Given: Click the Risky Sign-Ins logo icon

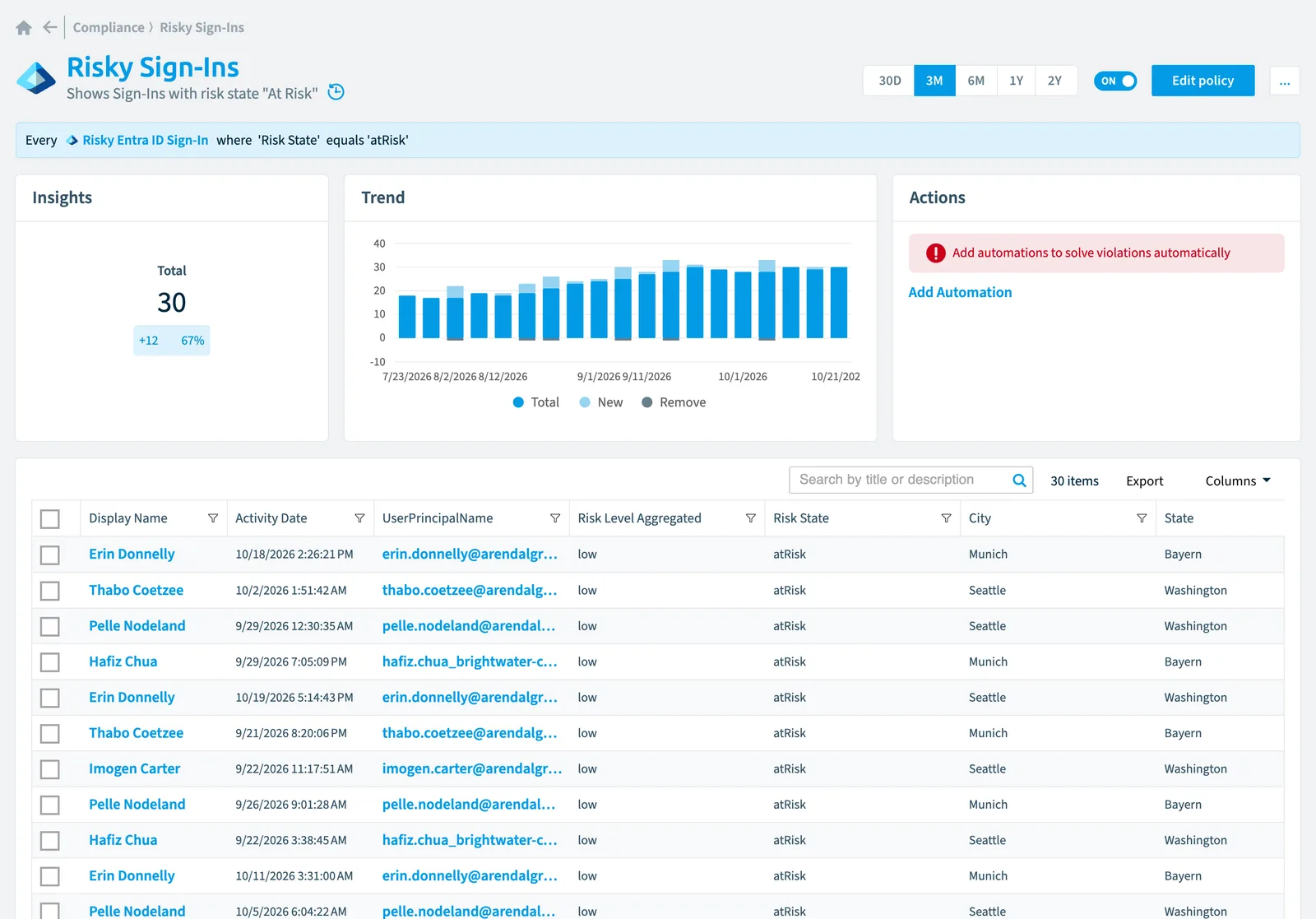Looking at the screenshot, I should click(37, 79).
